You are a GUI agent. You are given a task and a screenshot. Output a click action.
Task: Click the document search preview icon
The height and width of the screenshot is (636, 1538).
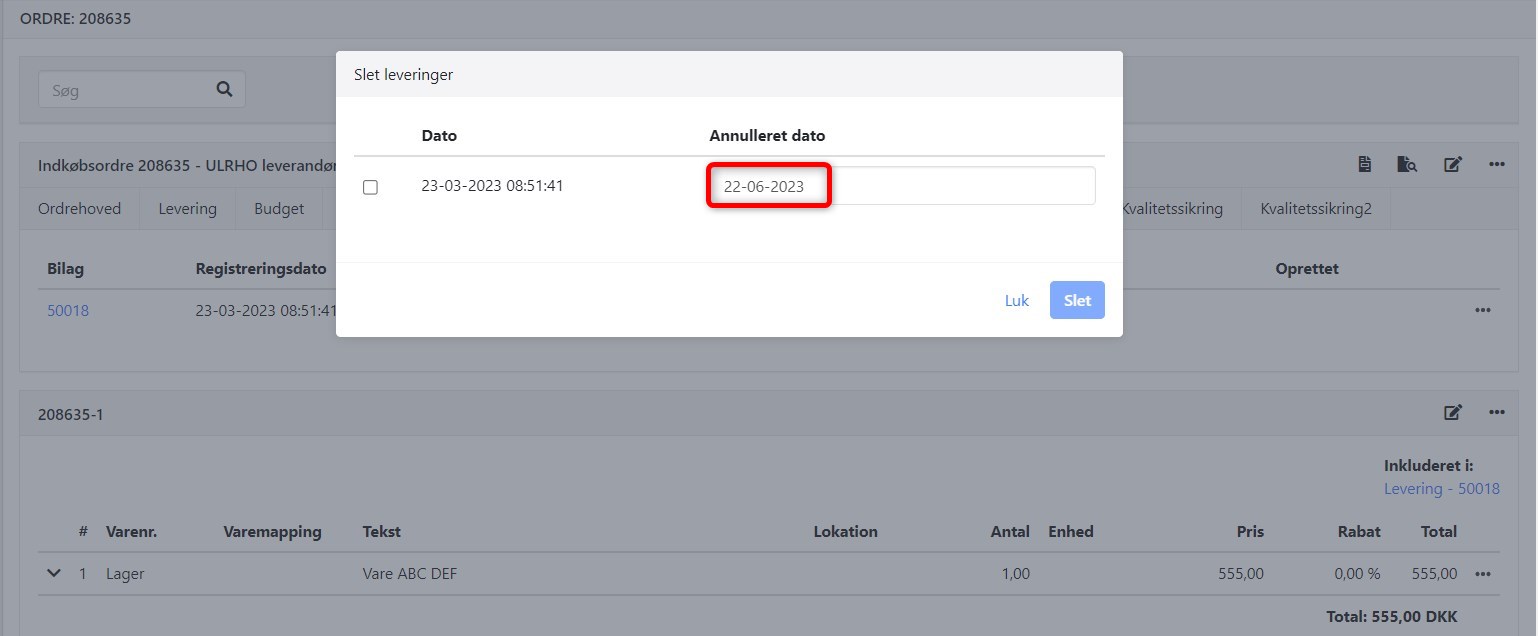[1407, 165]
